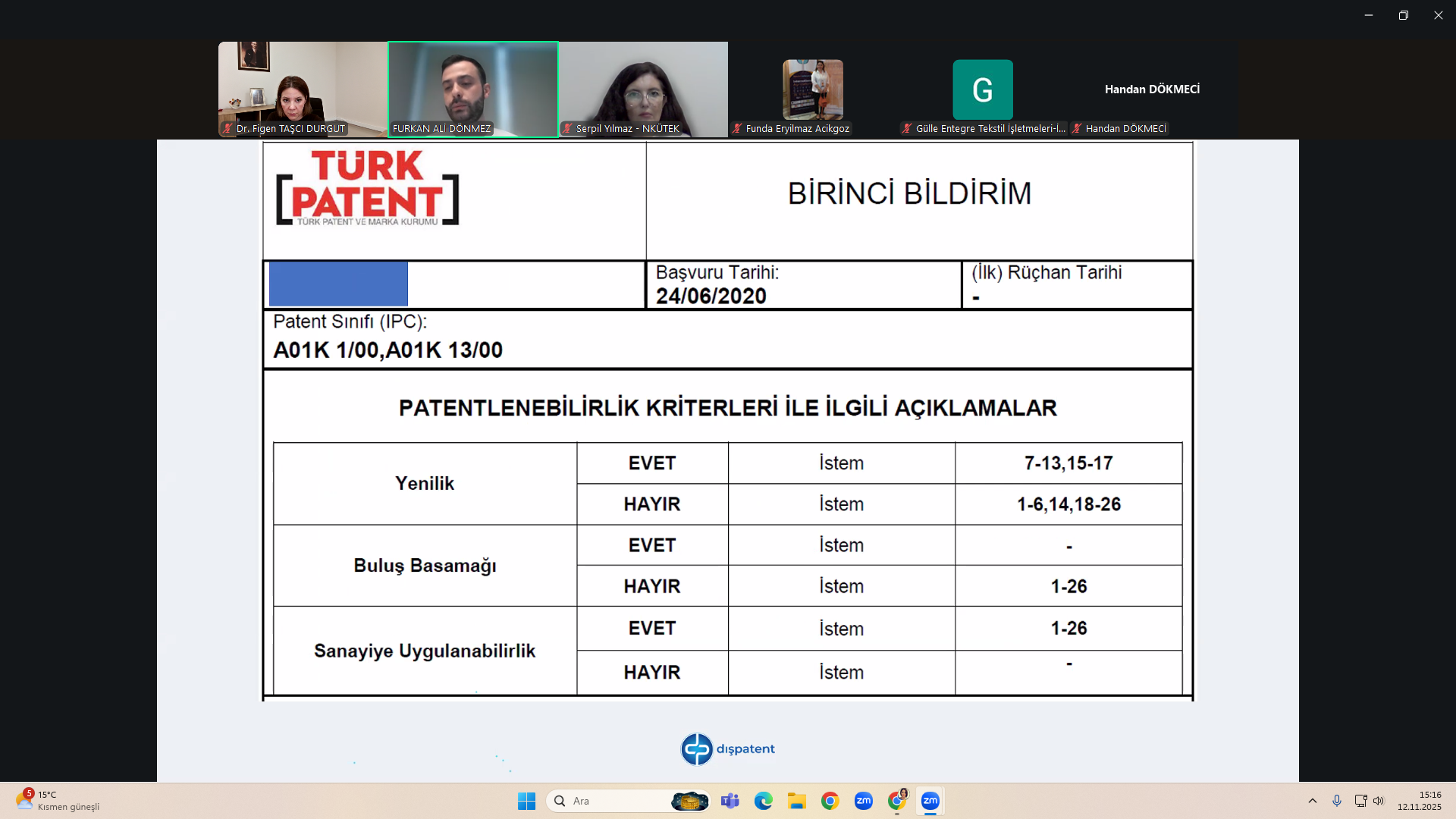Click Handan Dökmeci participant tile
1456x819 pixels.
1152,89
